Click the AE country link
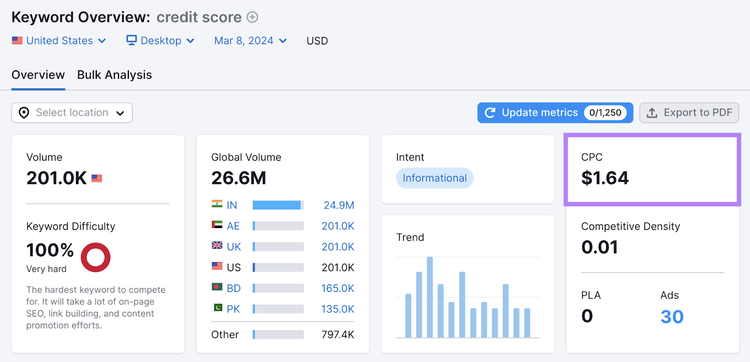 [x=233, y=226]
